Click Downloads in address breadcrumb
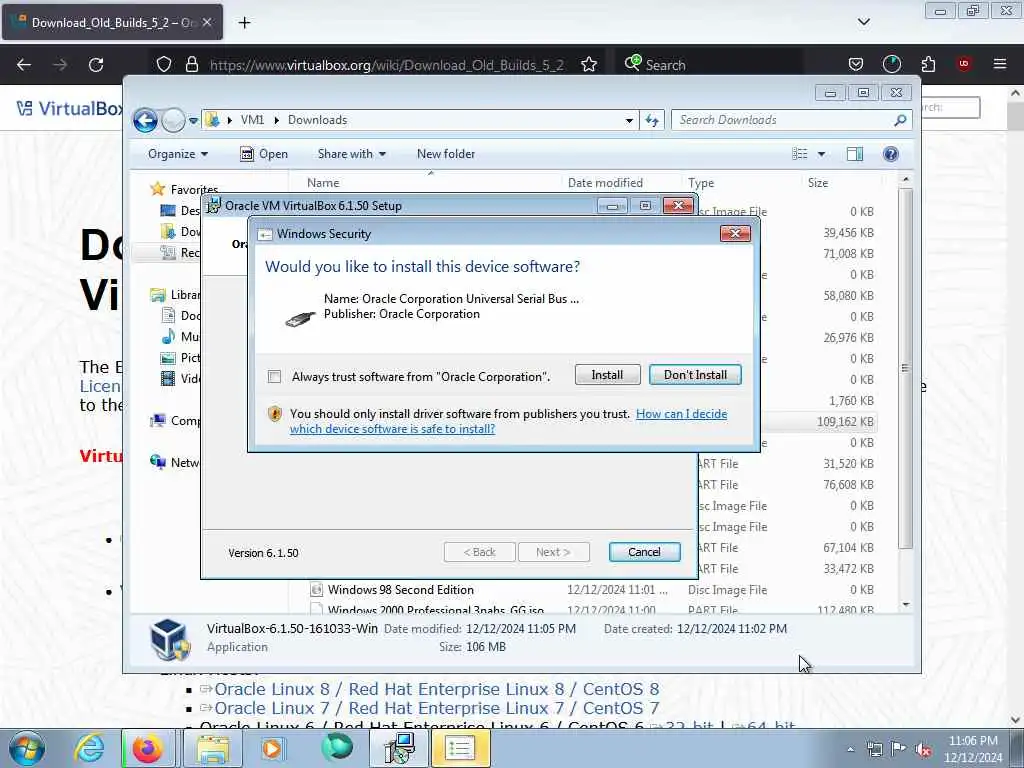The image size is (1024, 768). tap(317, 120)
